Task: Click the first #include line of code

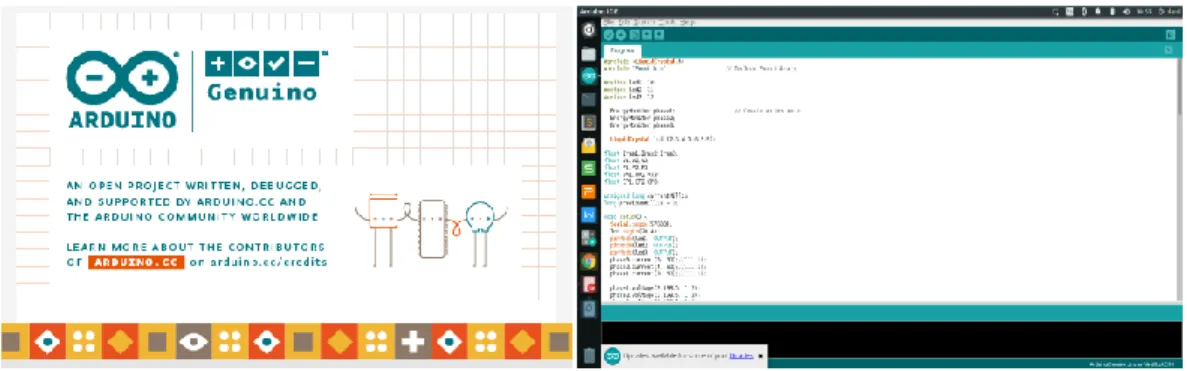Action: 644,61
